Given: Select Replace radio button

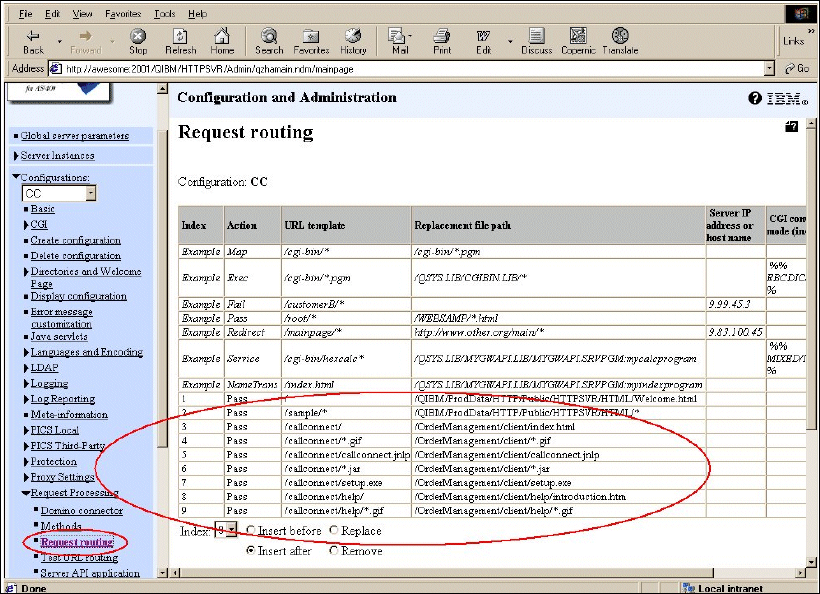Looking at the screenshot, I should (334, 530).
